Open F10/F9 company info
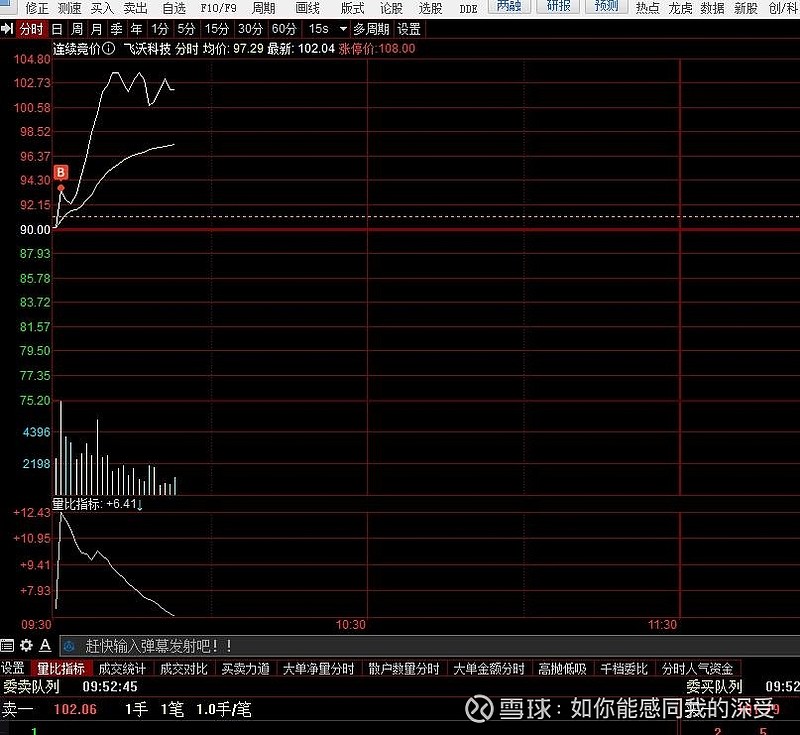 [x=218, y=8]
